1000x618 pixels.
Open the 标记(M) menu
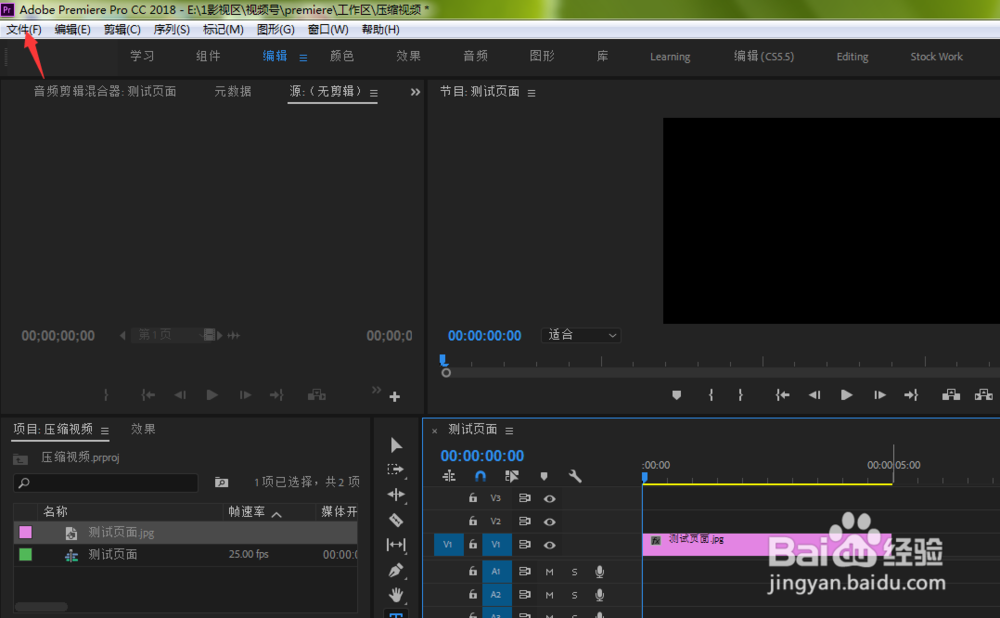pyautogui.click(x=223, y=29)
